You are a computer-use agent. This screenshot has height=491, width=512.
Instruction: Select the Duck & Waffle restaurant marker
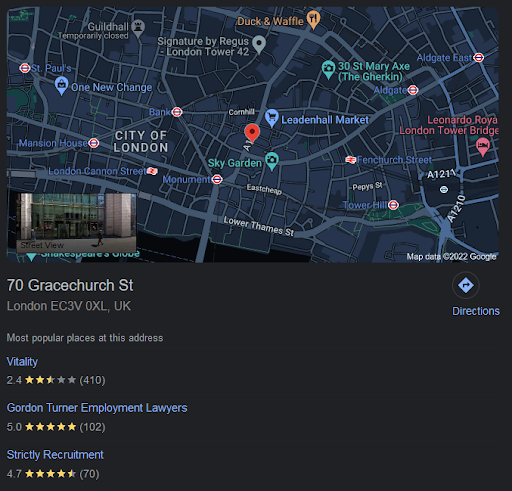(313, 19)
